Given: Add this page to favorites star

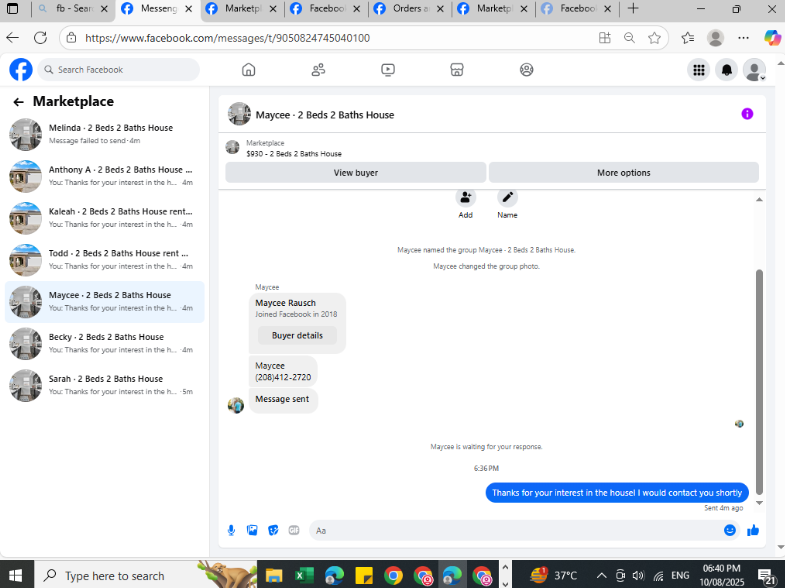Looking at the screenshot, I should pos(654,38).
